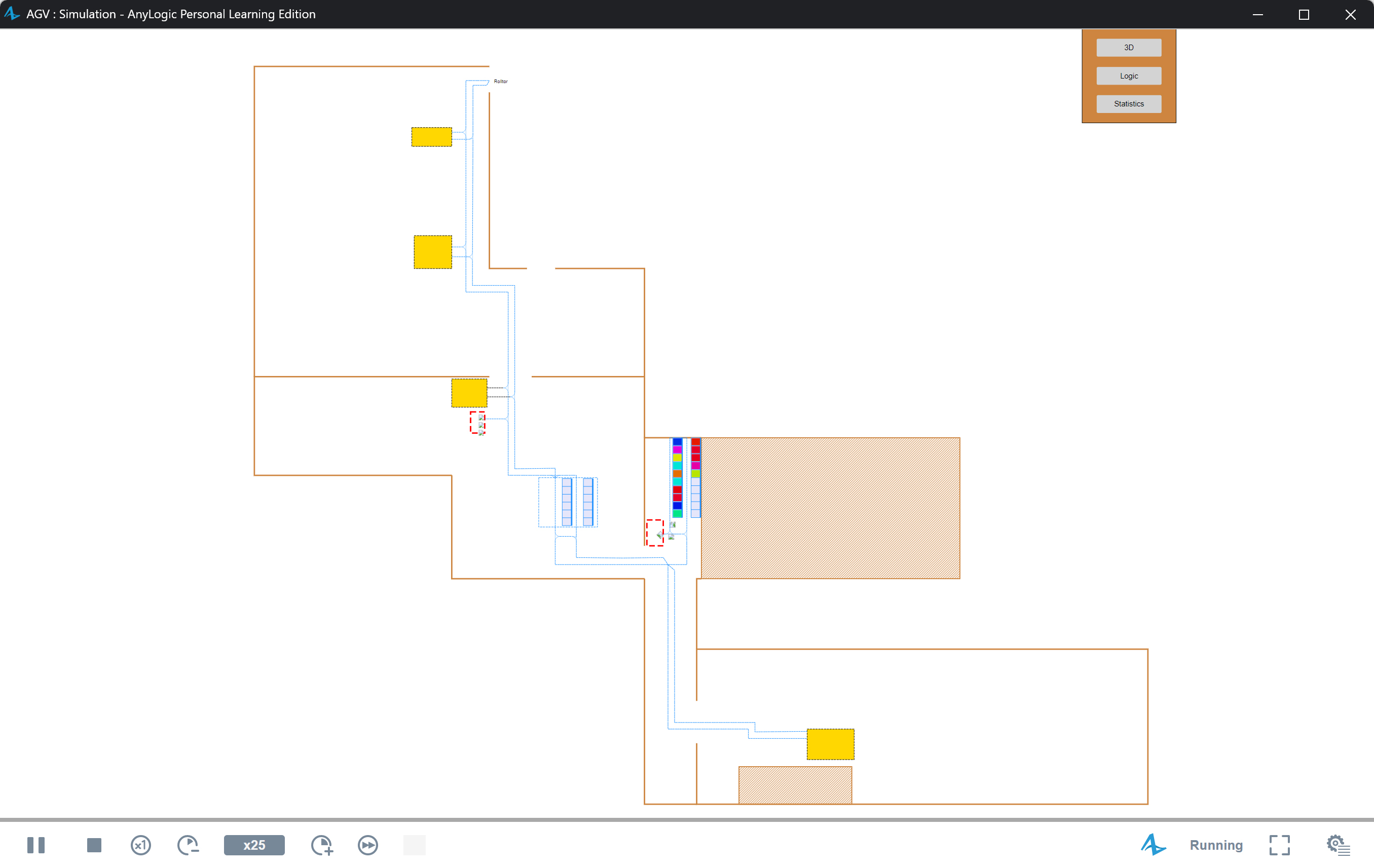The height and width of the screenshot is (868, 1374).
Task: Click the large orange hatched storage area
Action: [x=830, y=508]
